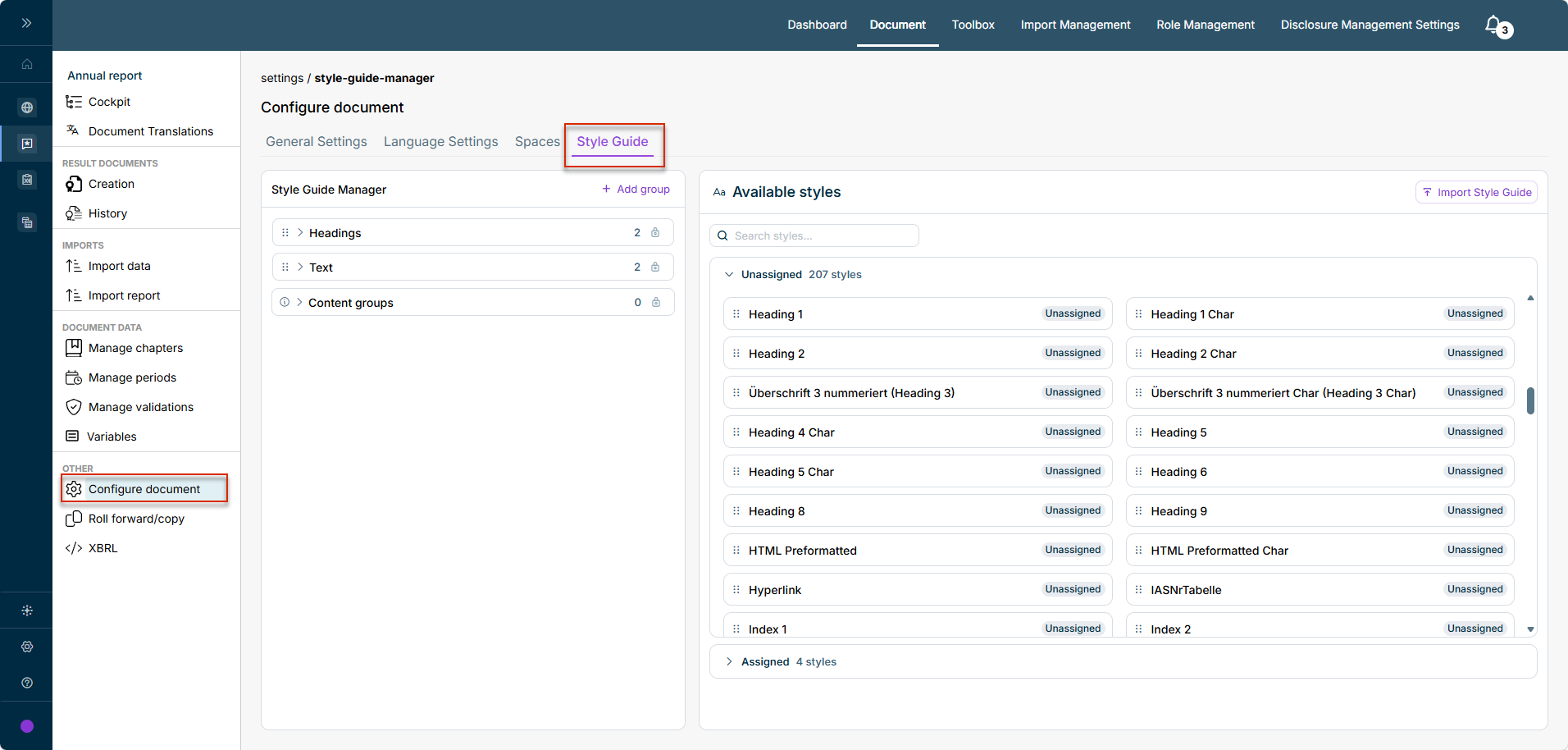
Task: Grab the drag handle of Headings group
Action: [285, 233]
